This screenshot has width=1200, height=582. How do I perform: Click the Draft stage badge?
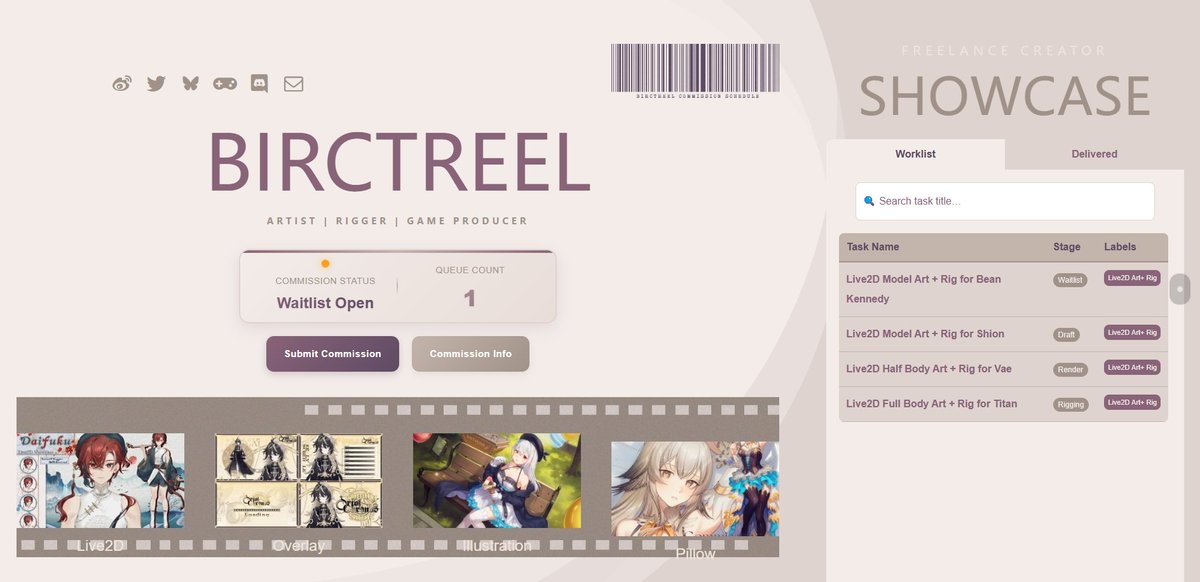1066,335
